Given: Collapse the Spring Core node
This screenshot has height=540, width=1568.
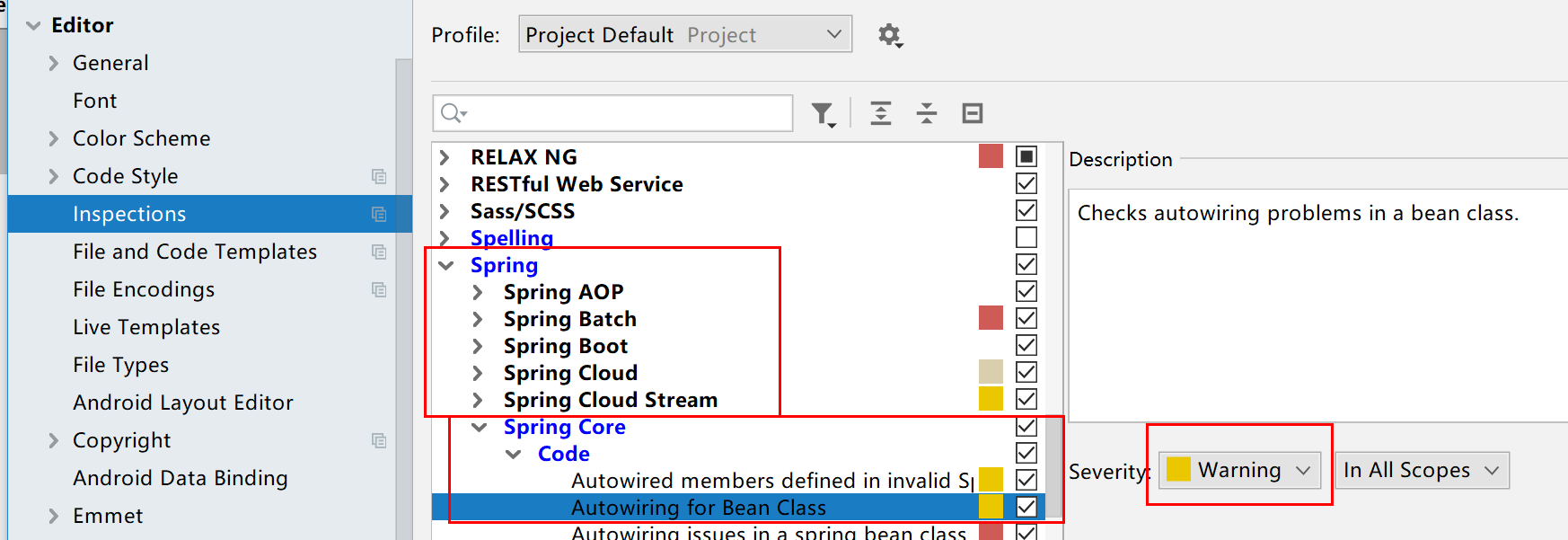Looking at the screenshot, I should pos(480,427).
